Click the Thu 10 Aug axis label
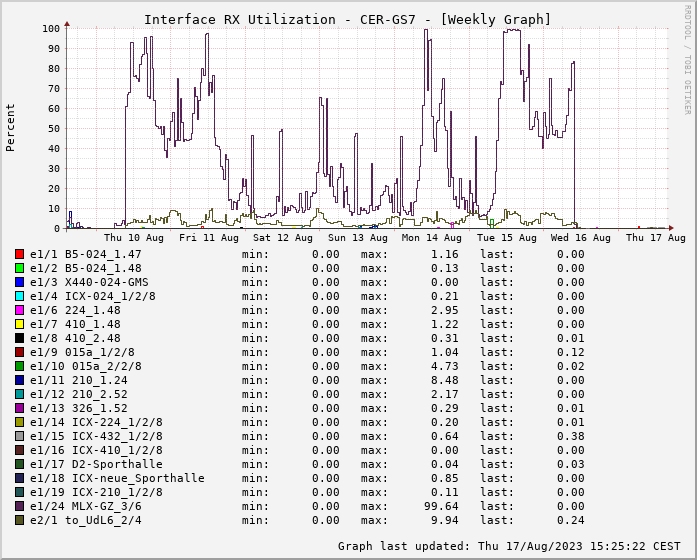 point(133,238)
